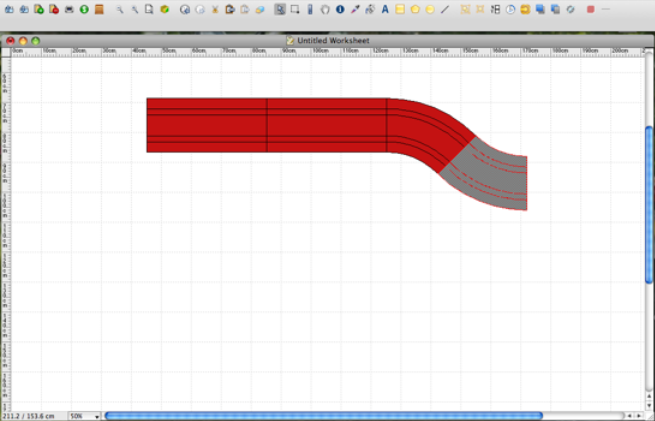This screenshot has height=421, width=655.
Task: Click the brown book library icon
Action: (x=99, y=9)
